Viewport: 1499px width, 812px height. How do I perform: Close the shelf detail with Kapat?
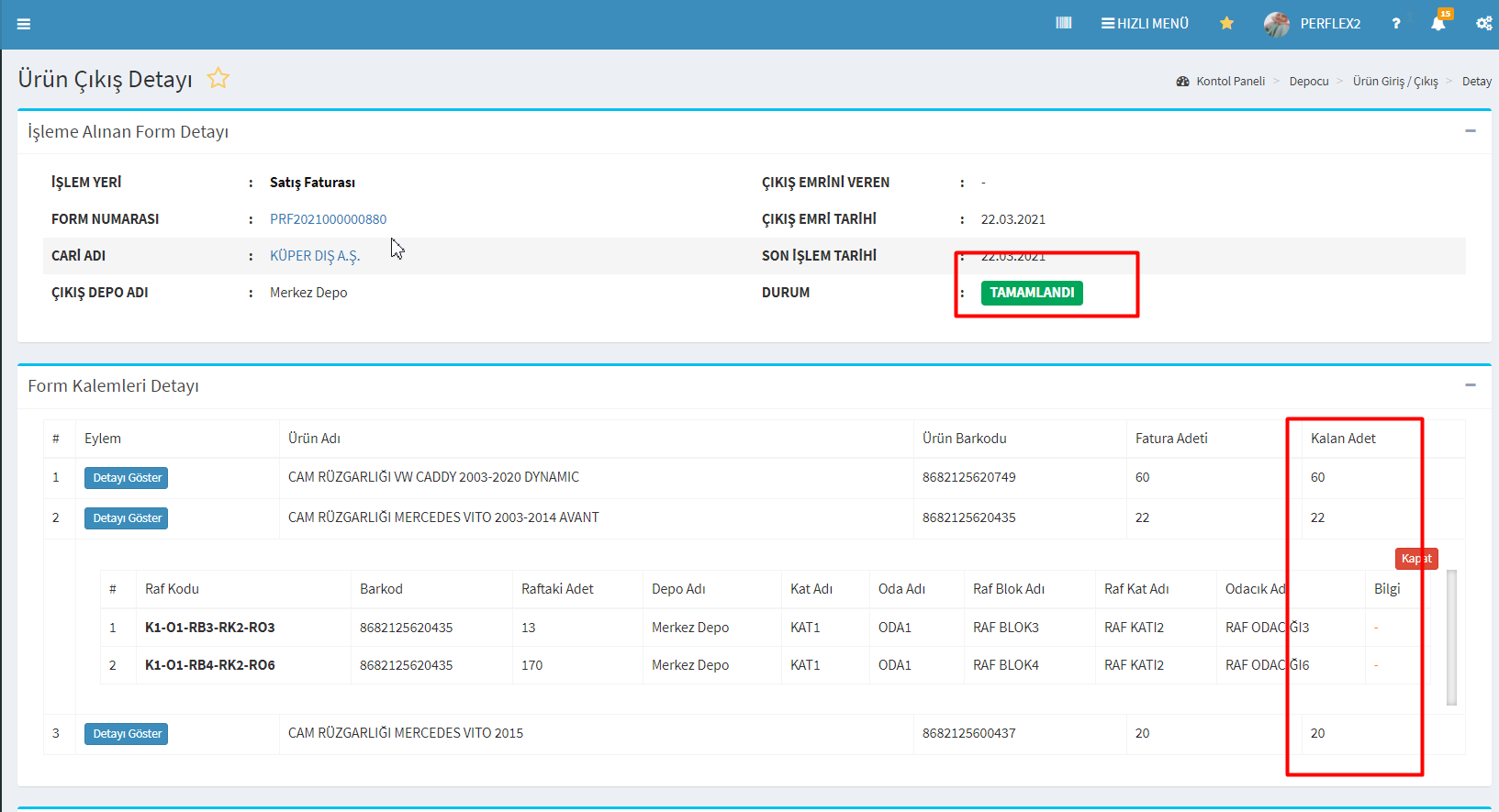pyautogui.click(x=1415, y=559)
